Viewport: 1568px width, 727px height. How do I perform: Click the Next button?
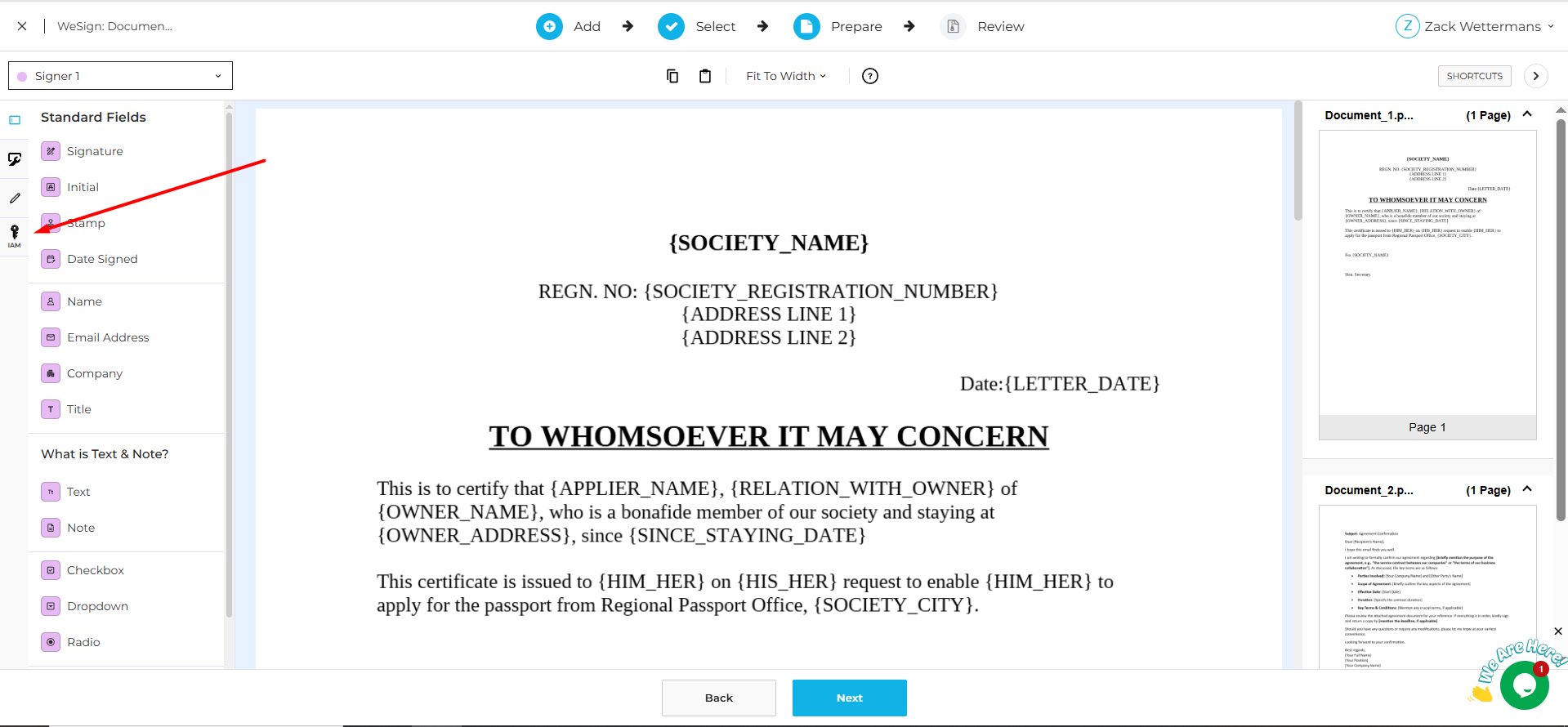coord(849,698)
